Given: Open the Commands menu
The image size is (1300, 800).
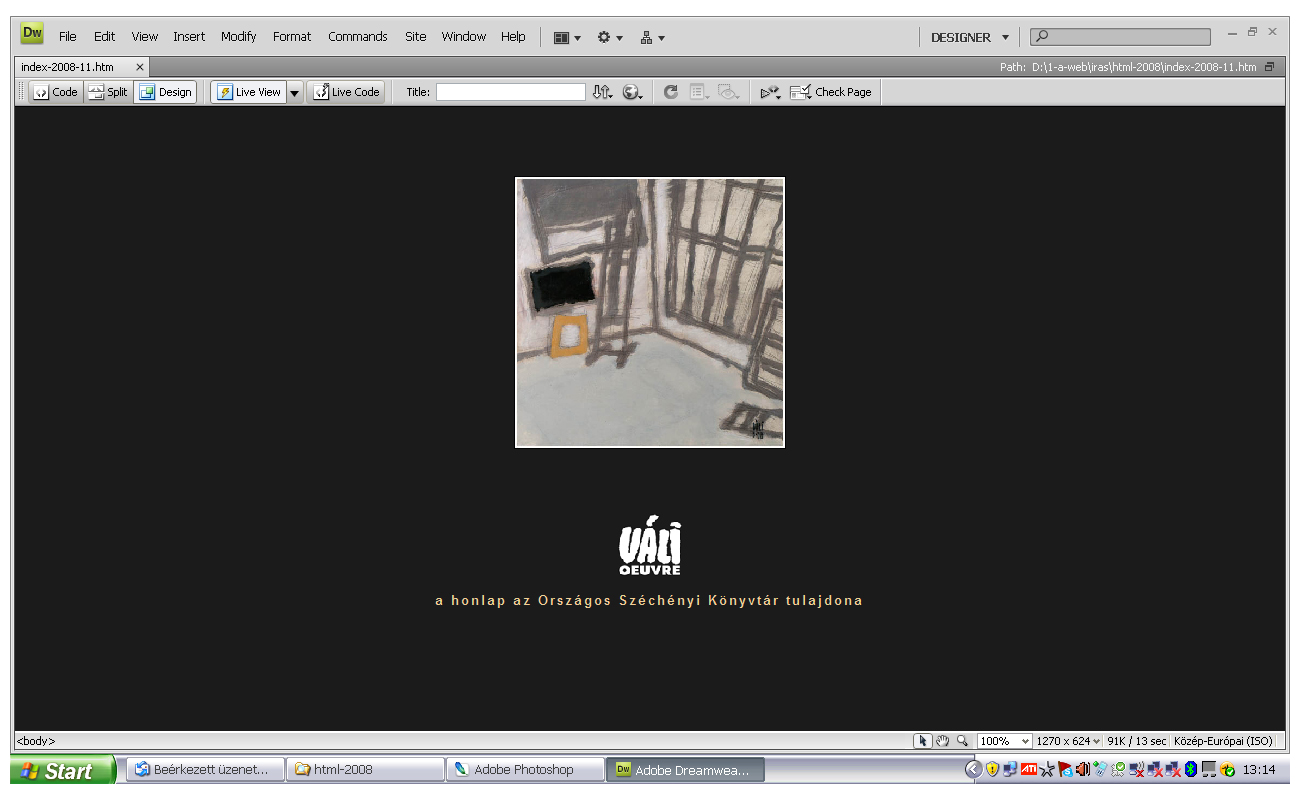Looking at the screenshot, I should (x=358, y=37).
